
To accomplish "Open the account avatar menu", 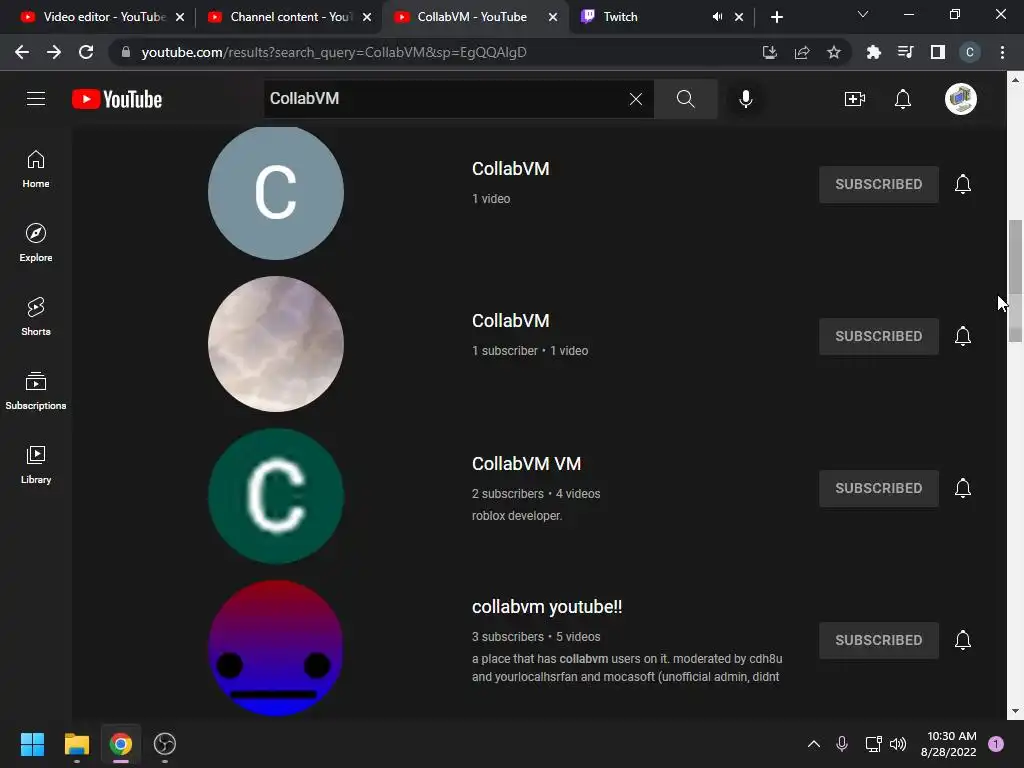I will point(961,99).
